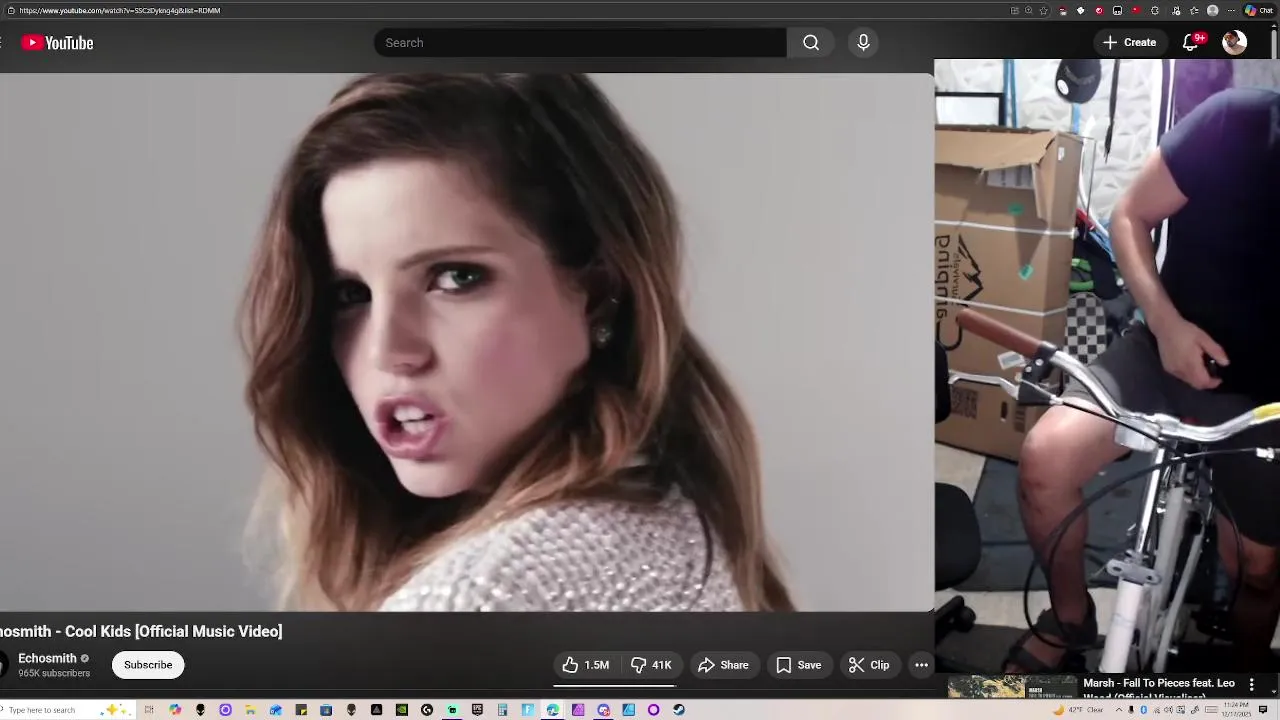
Task: Open browser settings and more ellipsis
Action: [1231, 10]
